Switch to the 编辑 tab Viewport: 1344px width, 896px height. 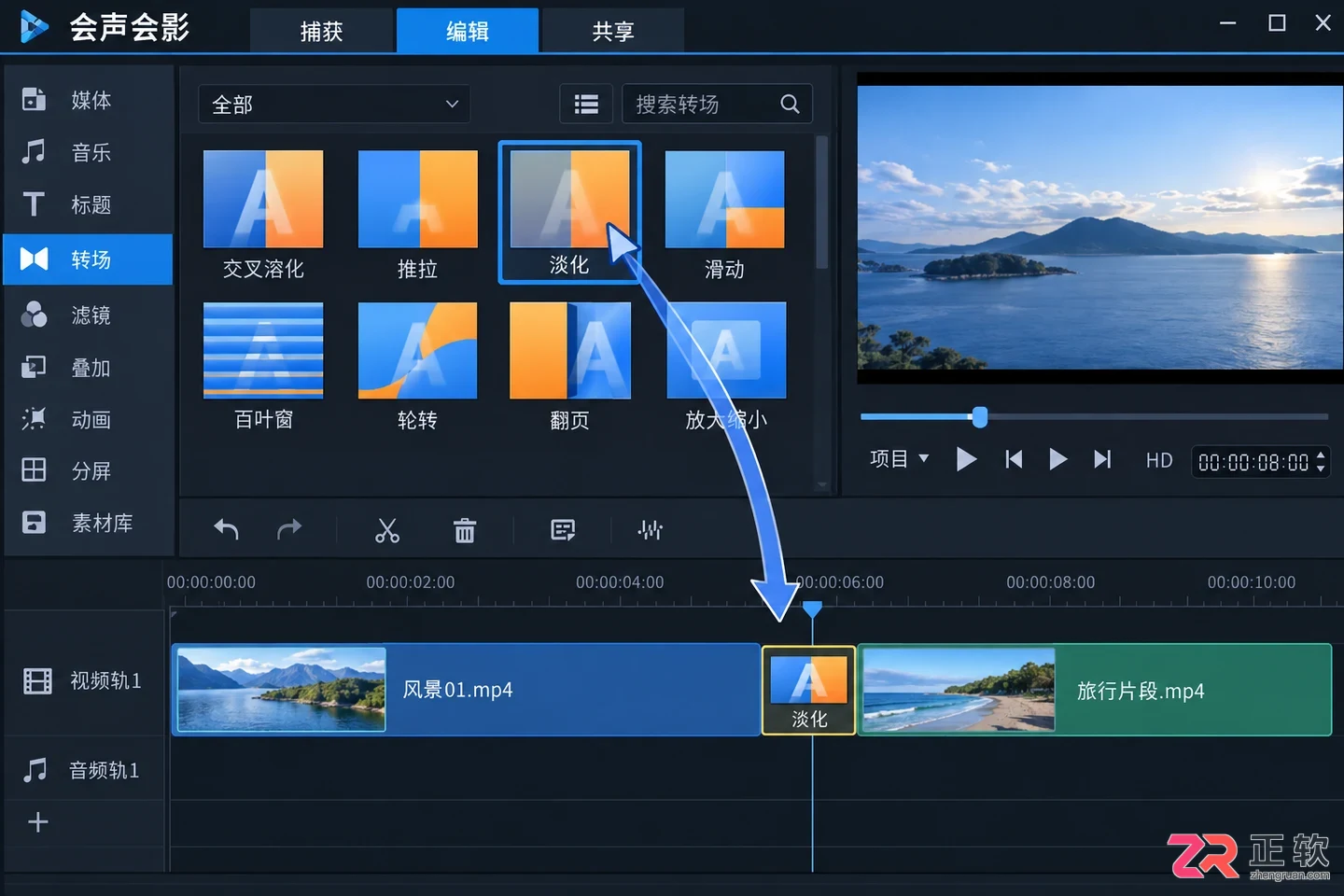468,31
